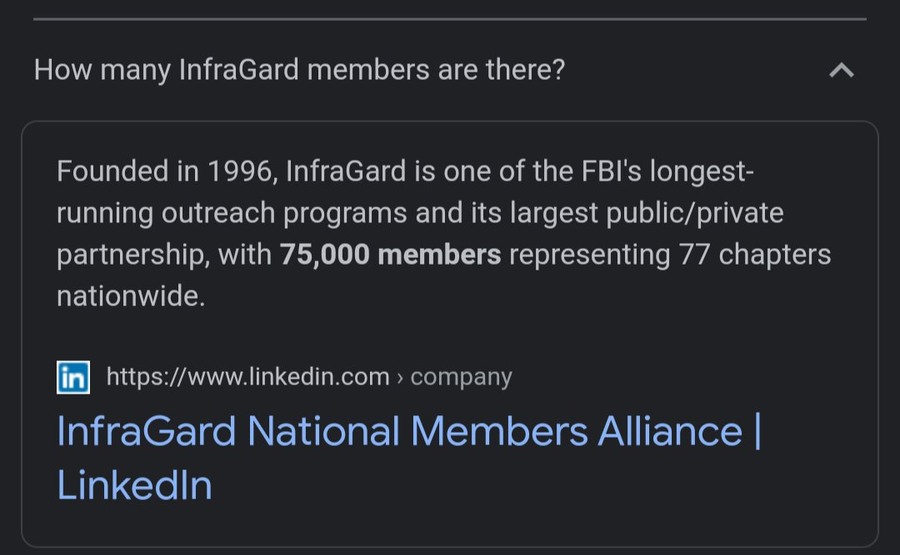Click the bold '75,000 members' text
The width and height of the screenshot is (900, 555).
point(390,254)
